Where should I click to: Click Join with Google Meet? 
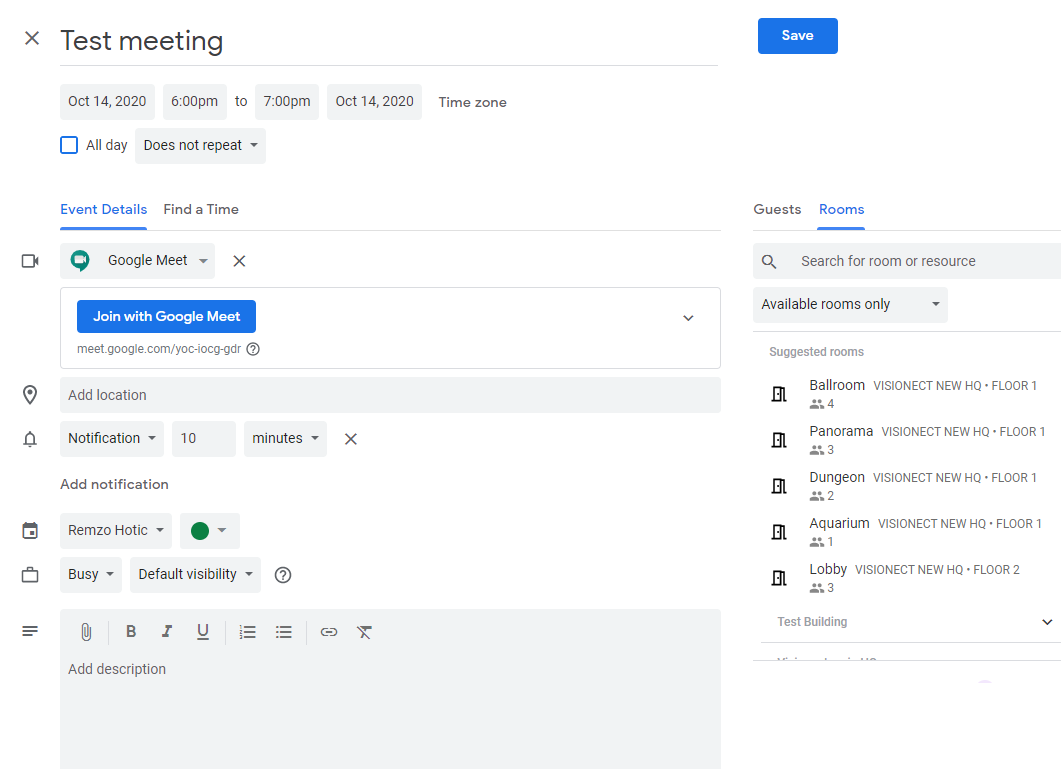tap(166, 316)
